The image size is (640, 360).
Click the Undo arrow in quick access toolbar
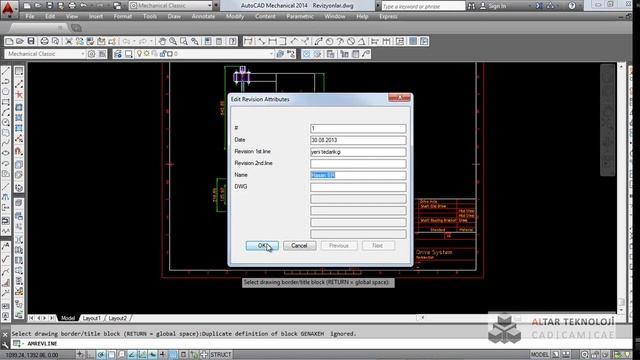coord(84,6)
